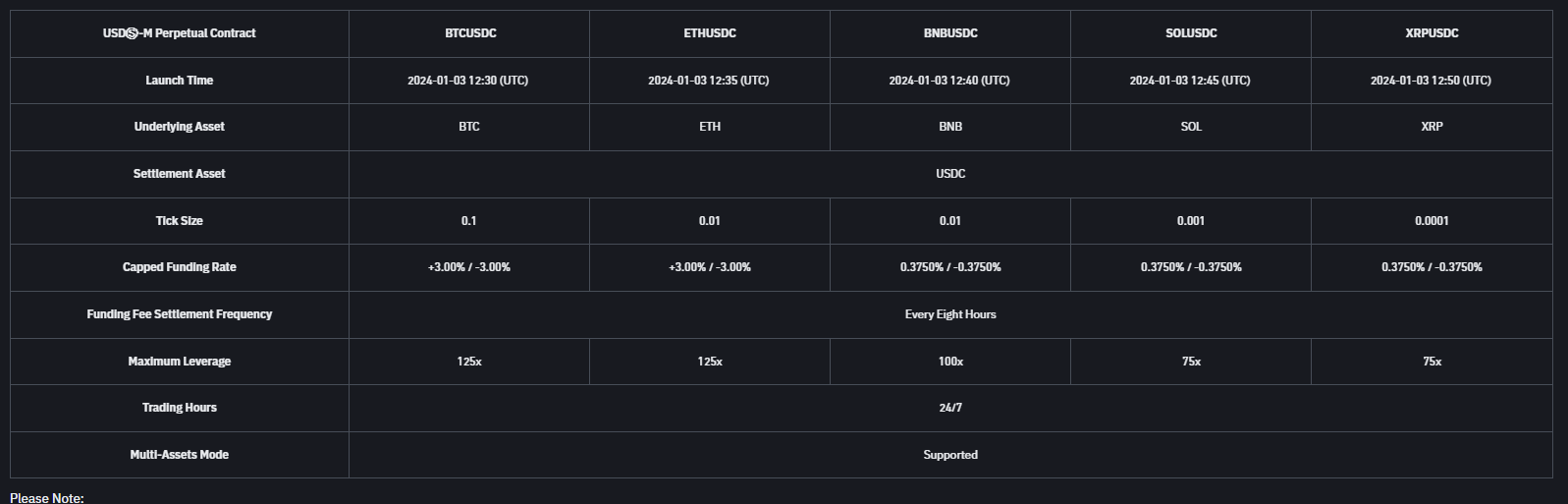Image resolution: width=1568 pixels, height=504 pixels.
Task: Click the Every Eight Hours cell
Action: tap(950, 314)
